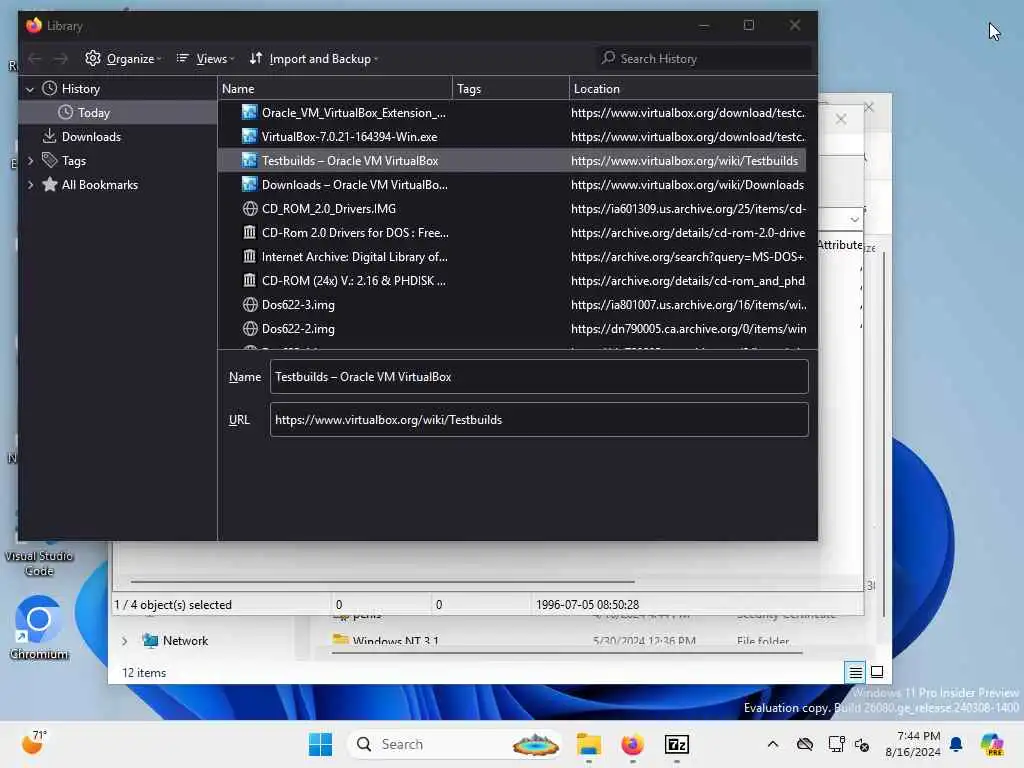Open the Windows Start menu
Viewport: 1024px width, 768px height.
pos(320,744)
